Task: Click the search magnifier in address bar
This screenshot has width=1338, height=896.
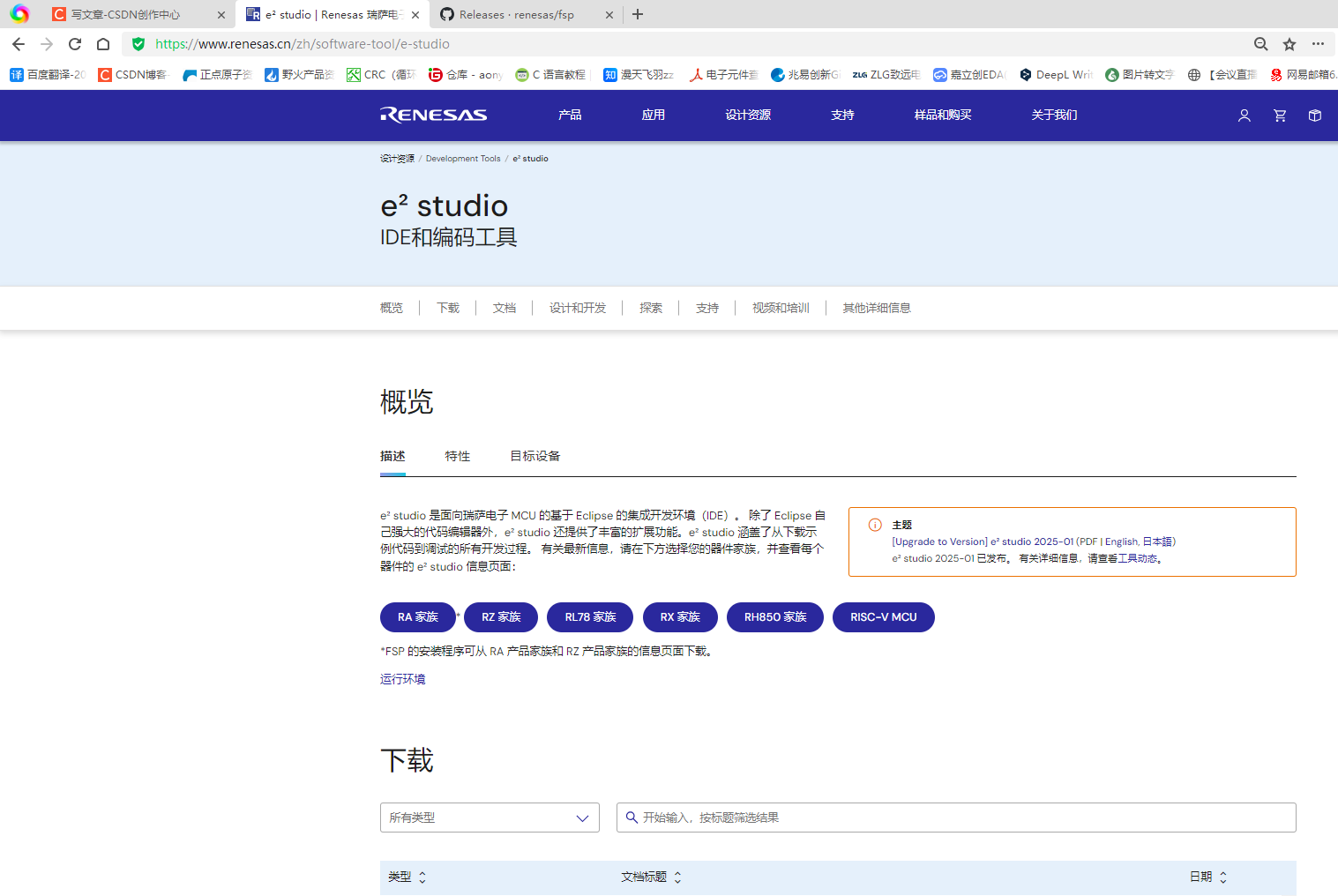Action: [1260, 43]
